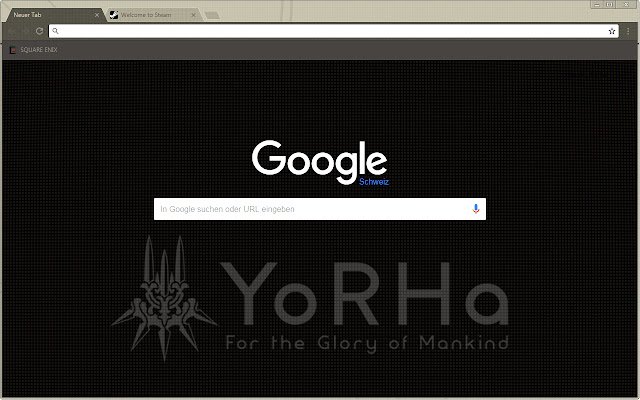This screenshot has width=640, height=400.
Task: Click the Schweiz text under Google logo
Action: [x=374, y=182]
